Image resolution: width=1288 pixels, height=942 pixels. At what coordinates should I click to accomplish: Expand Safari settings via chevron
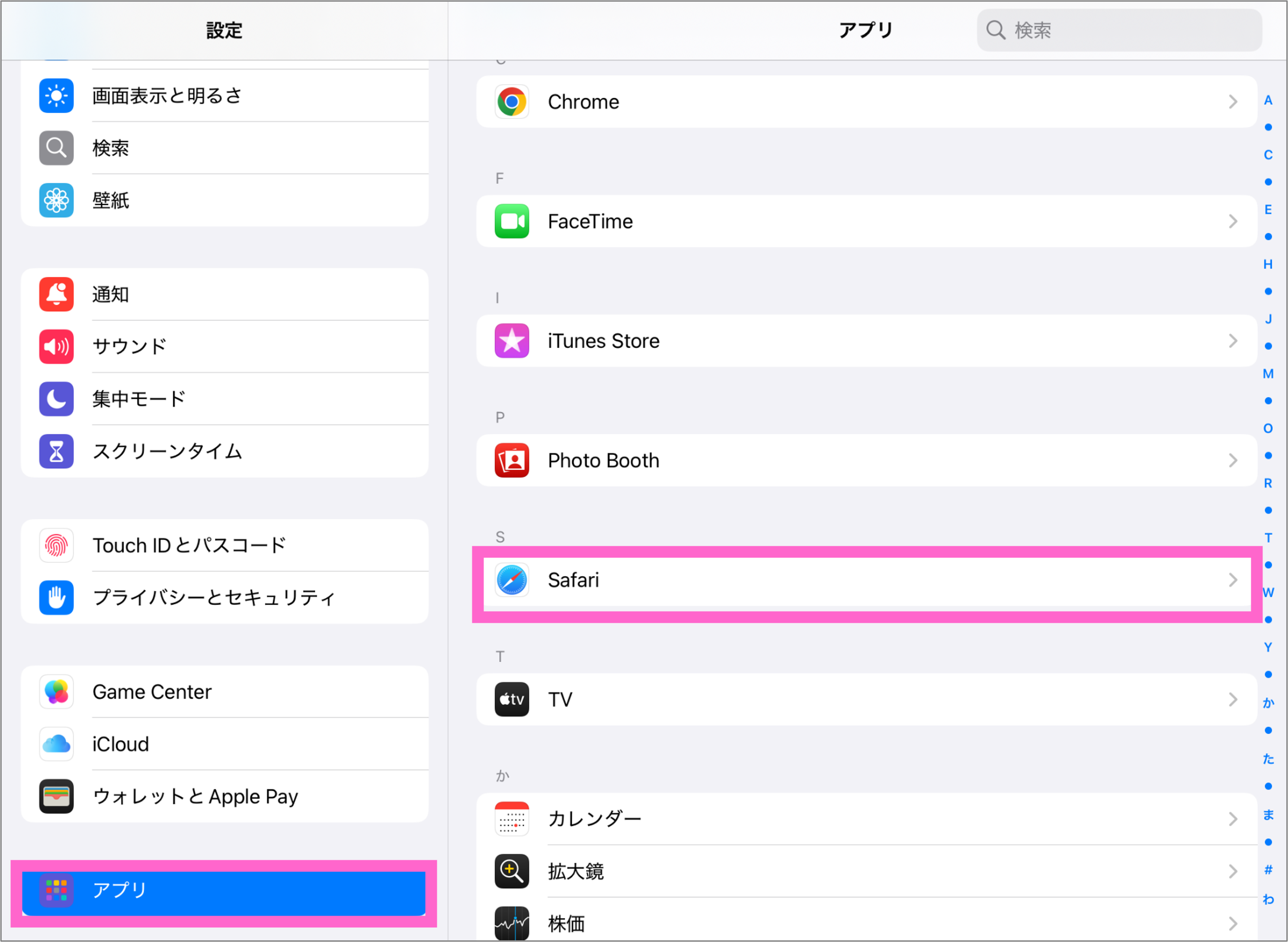point(1233,580)
